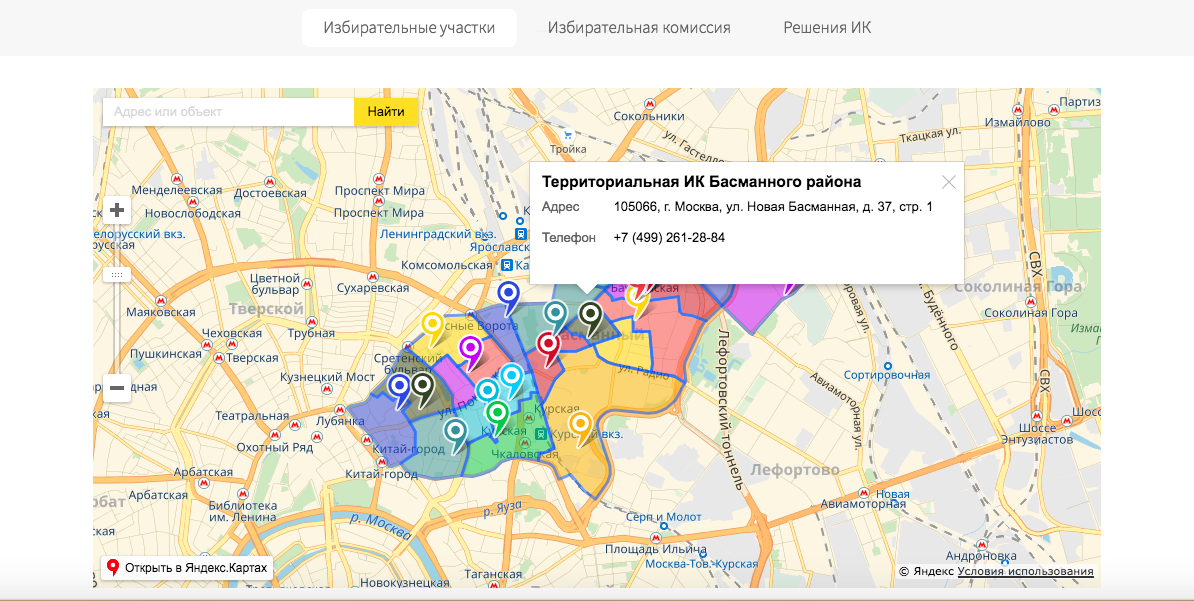Click the Адрес или объект search field
This screenshot has height=601, width=1194.
click(x=228, y=112)
